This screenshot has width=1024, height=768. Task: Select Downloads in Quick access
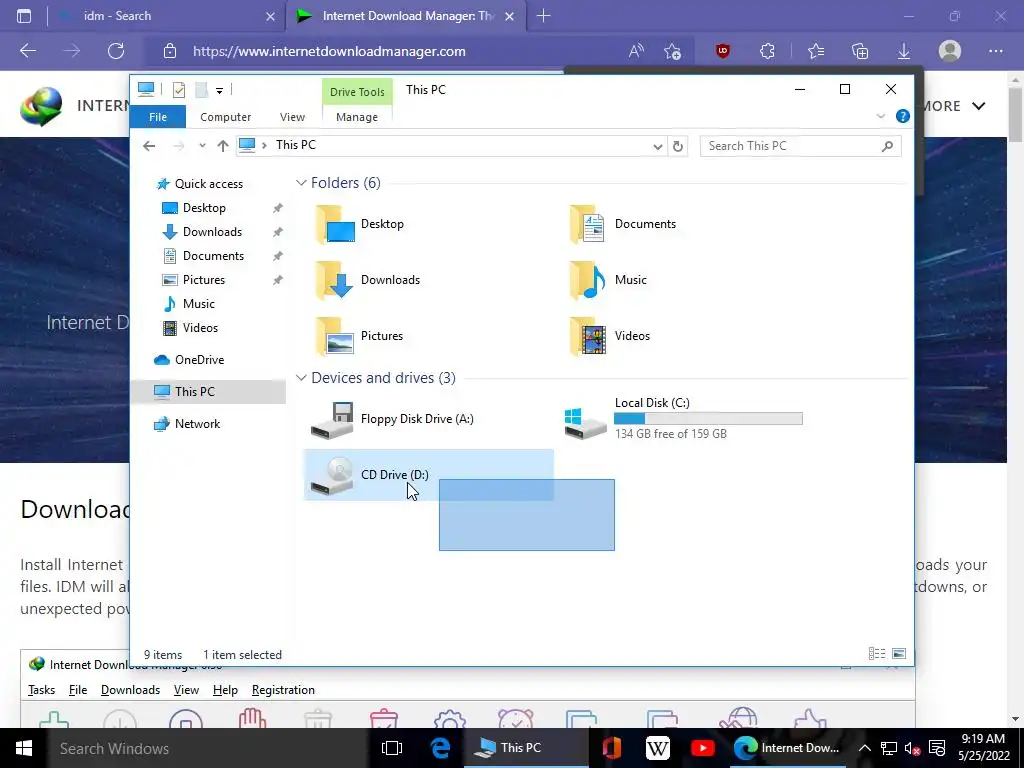click(212, 232)
